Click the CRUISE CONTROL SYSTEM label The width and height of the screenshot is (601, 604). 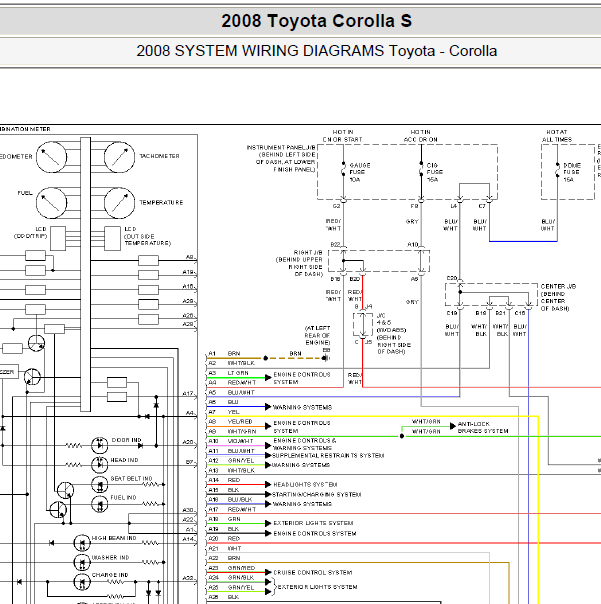(x=313, y=573)
